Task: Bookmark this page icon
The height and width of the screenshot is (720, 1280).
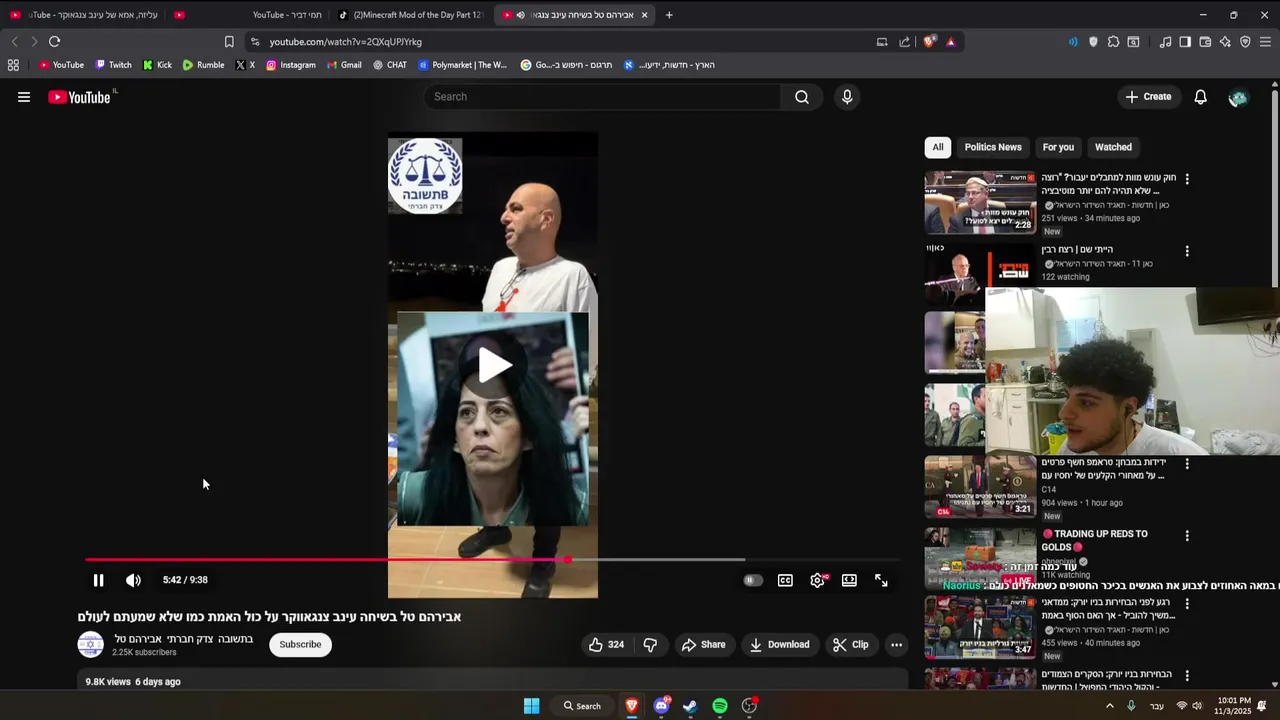Action: click(229, 42)
